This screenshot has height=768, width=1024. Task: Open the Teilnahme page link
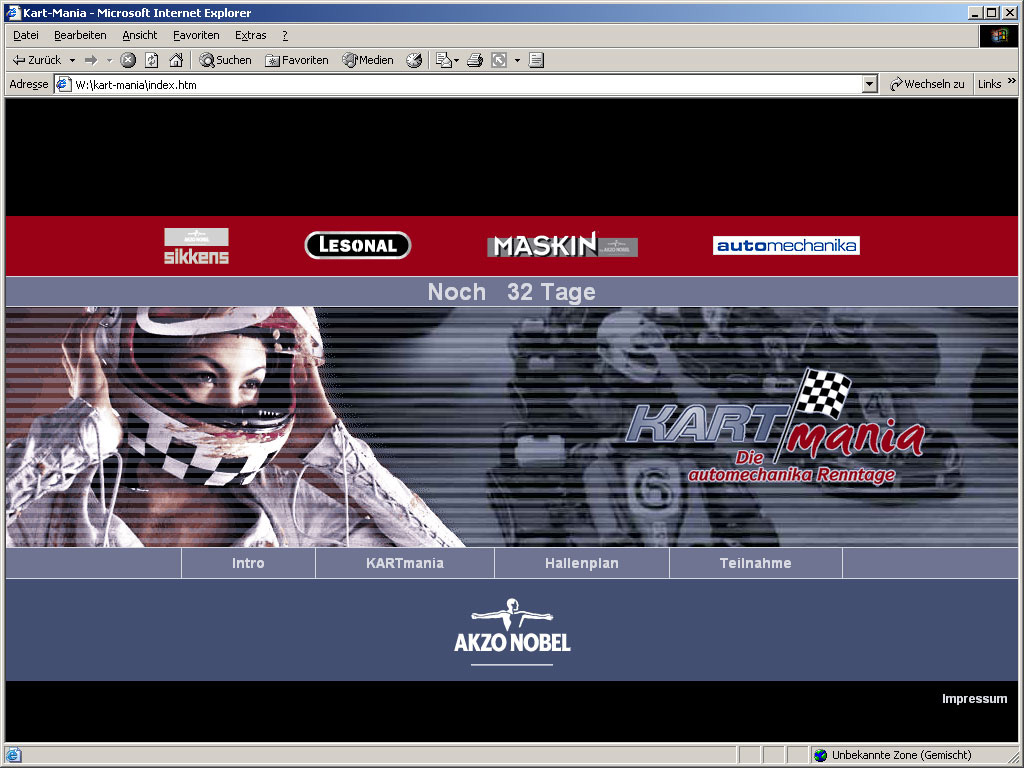pyautogui.click(x=755, y=563)
